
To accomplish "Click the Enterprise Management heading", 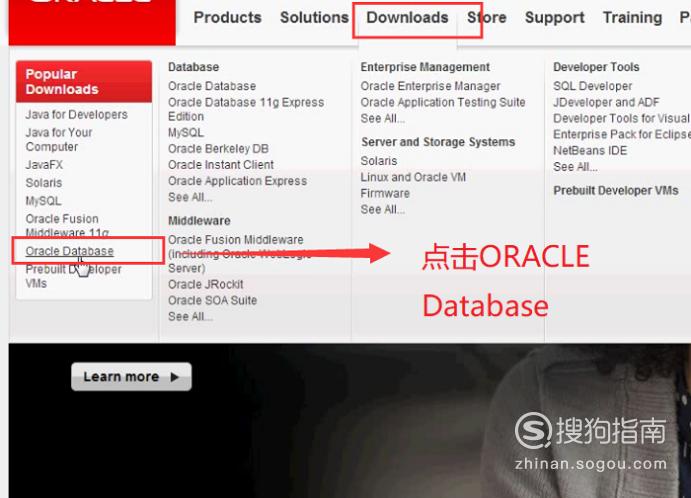I will (x=425, y=67).
